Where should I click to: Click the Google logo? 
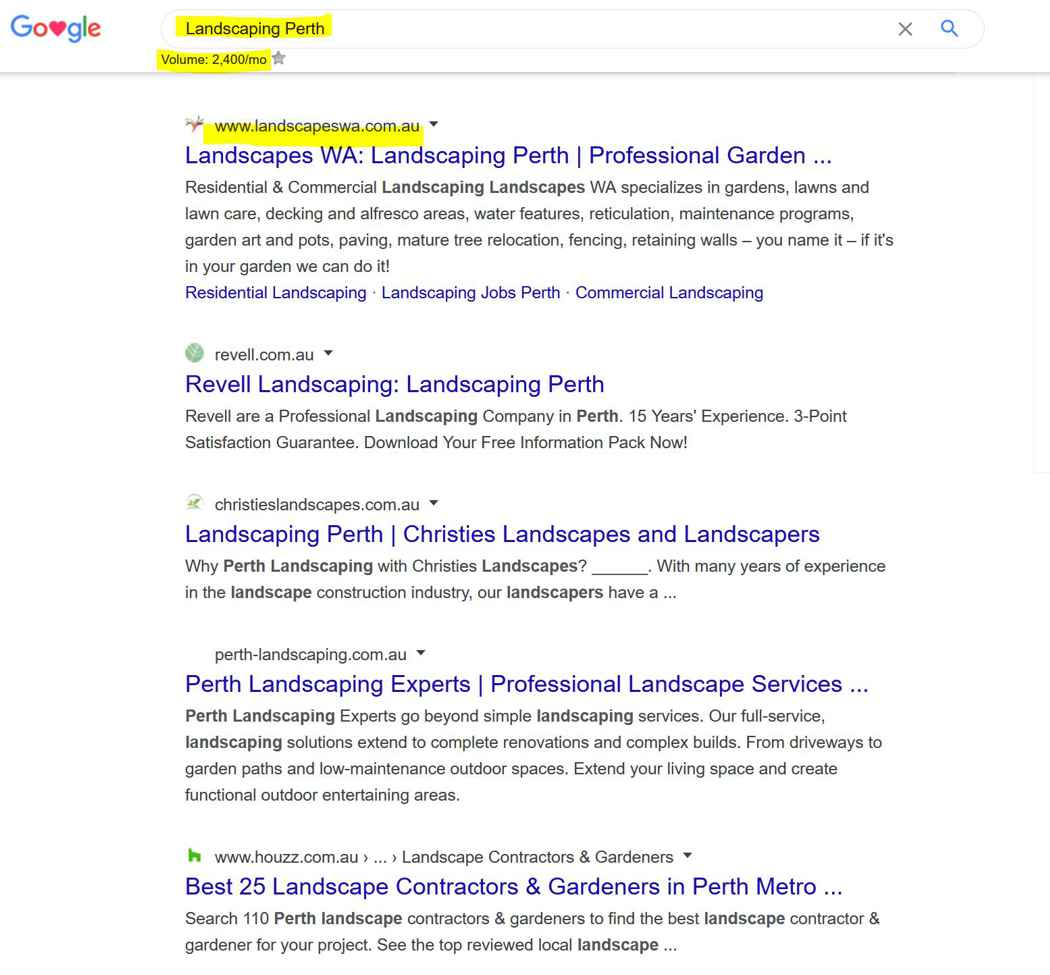[55, 28]
